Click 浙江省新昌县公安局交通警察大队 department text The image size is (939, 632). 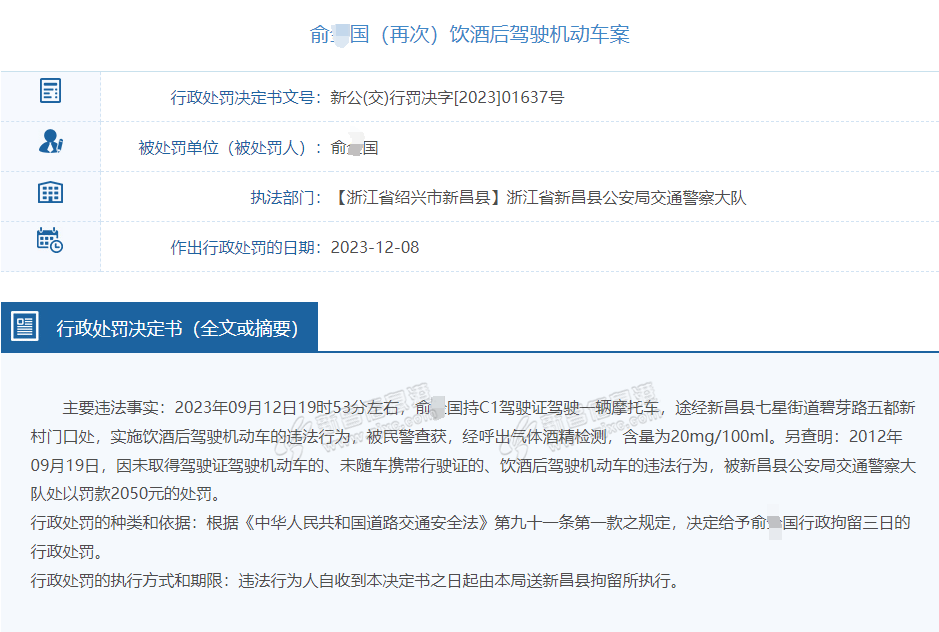coord(626,198)
